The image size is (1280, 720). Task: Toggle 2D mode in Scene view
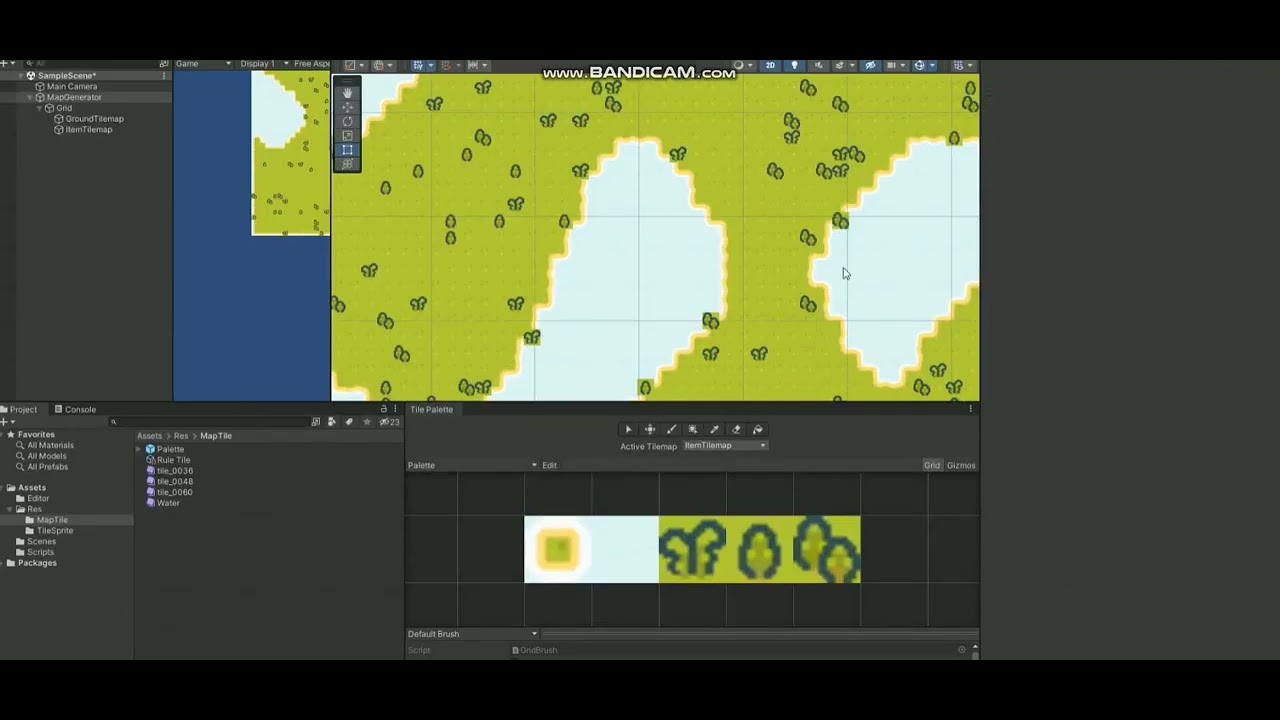[x=770, y=65]
